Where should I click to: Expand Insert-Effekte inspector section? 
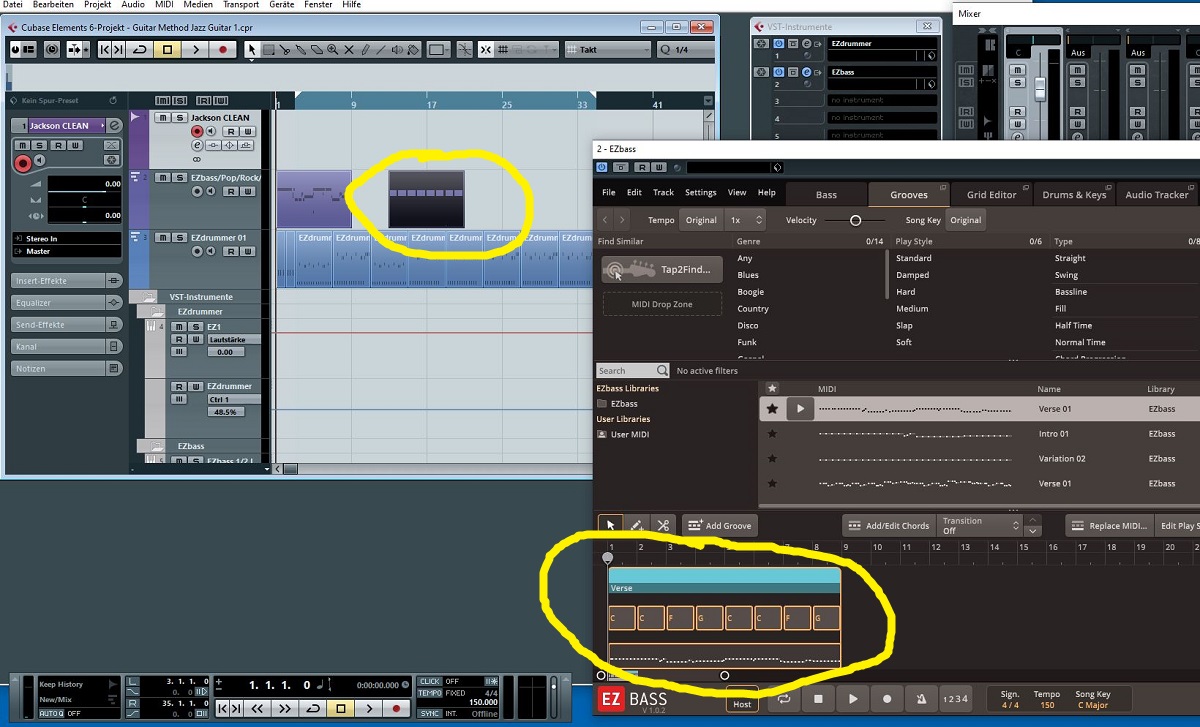pyautogui.click(x=66, y=281)
